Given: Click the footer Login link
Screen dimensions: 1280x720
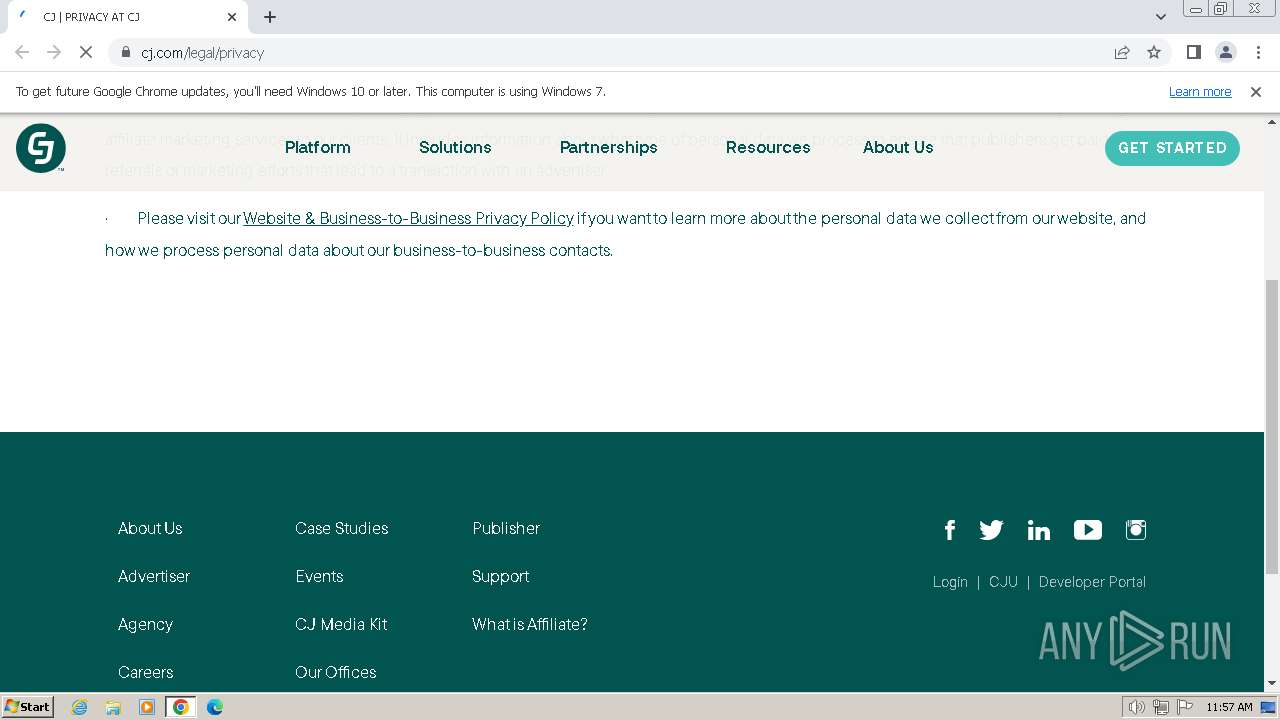Looking at the screenshot, I should (950, 582).
